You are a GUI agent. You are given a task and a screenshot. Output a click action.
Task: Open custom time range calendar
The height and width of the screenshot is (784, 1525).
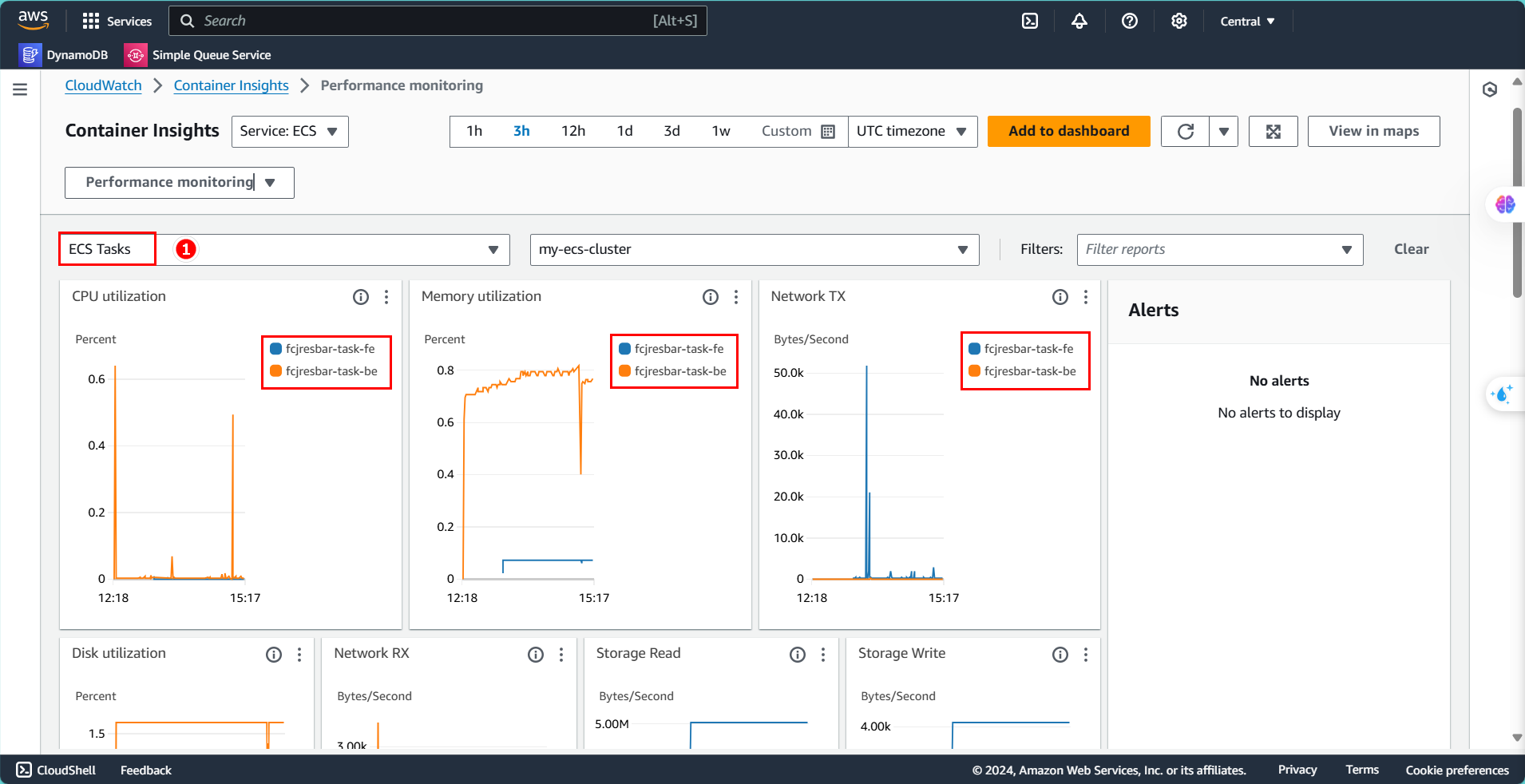click(828, 131)
